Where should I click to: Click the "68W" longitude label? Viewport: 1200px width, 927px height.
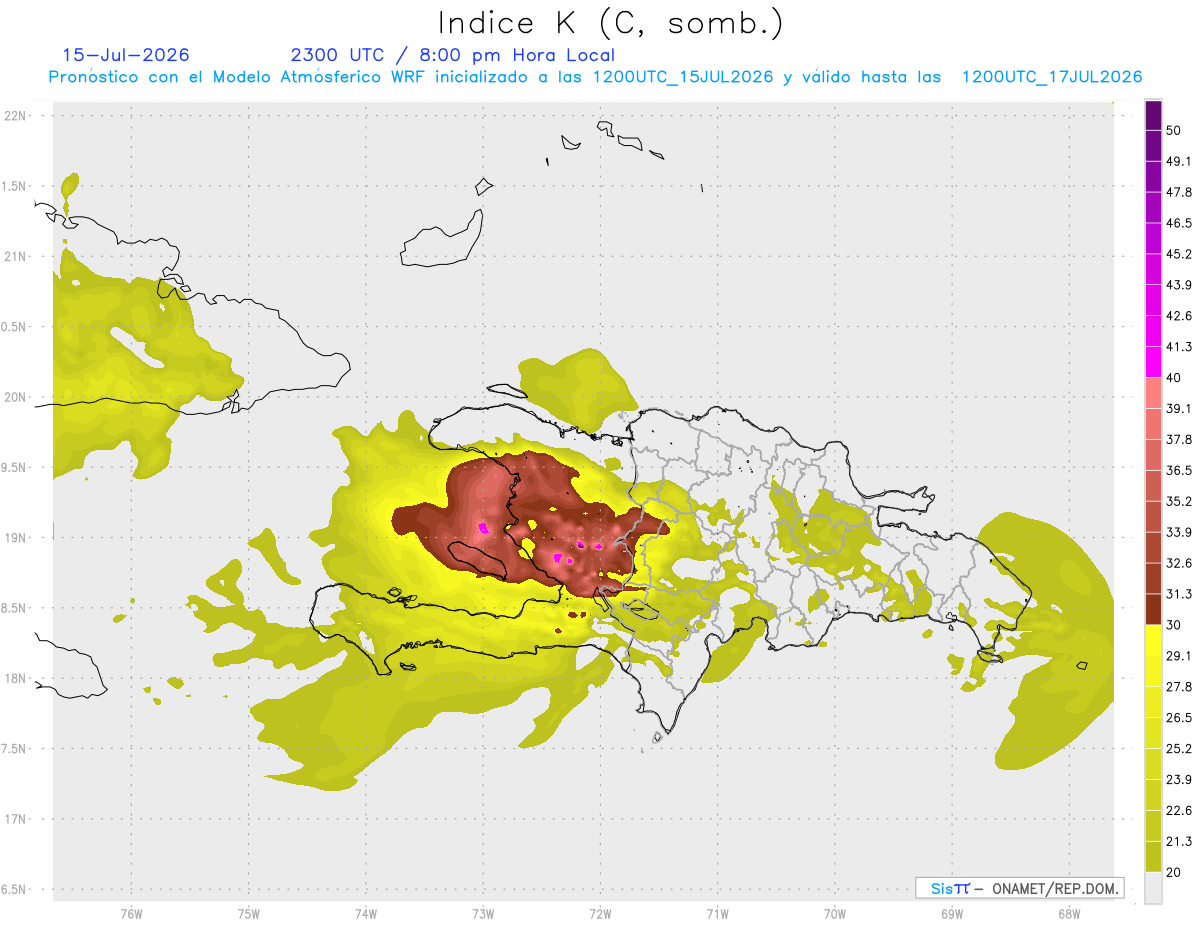(1069, 913)
